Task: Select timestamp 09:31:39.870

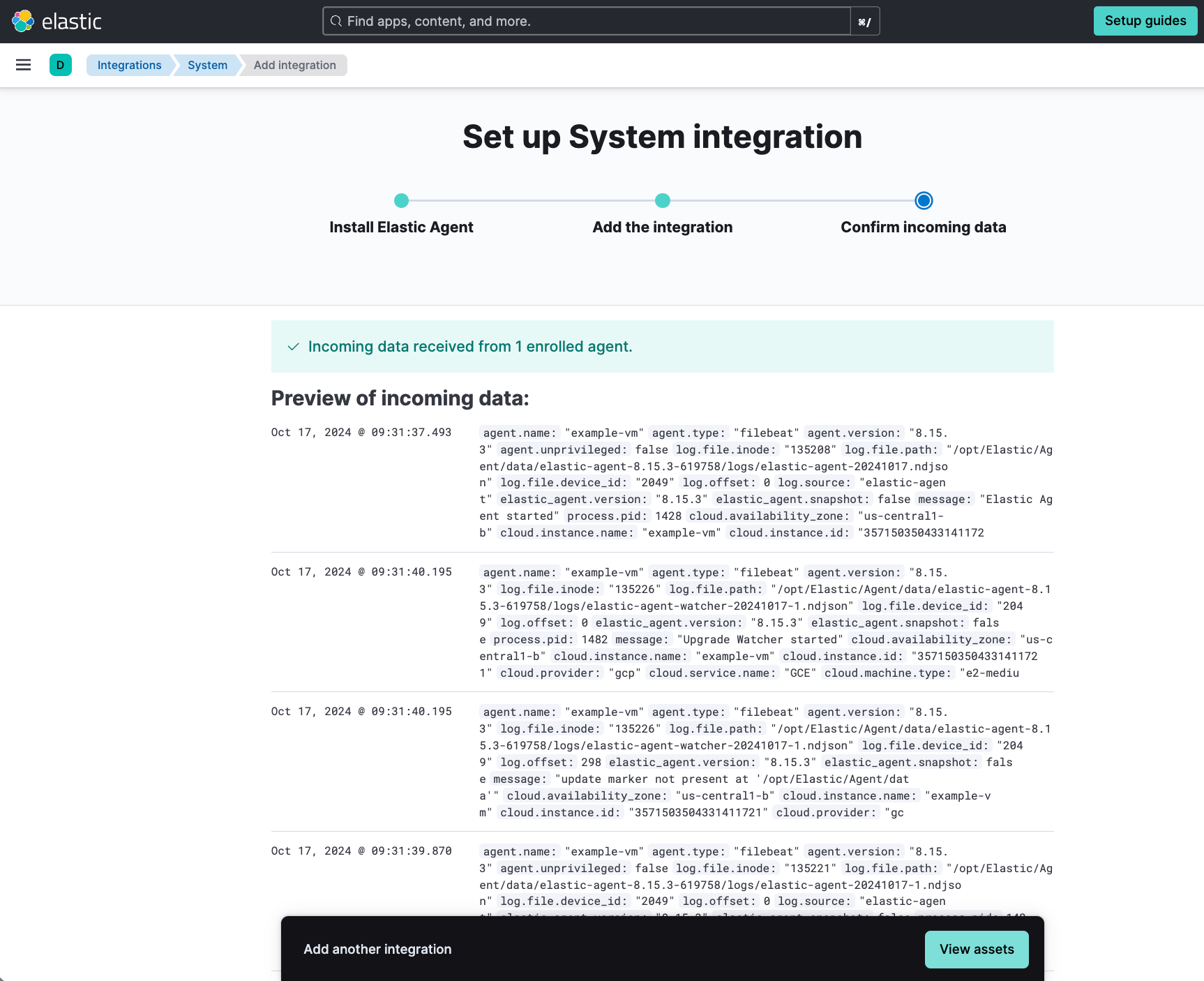Action: tap(361, 851)
